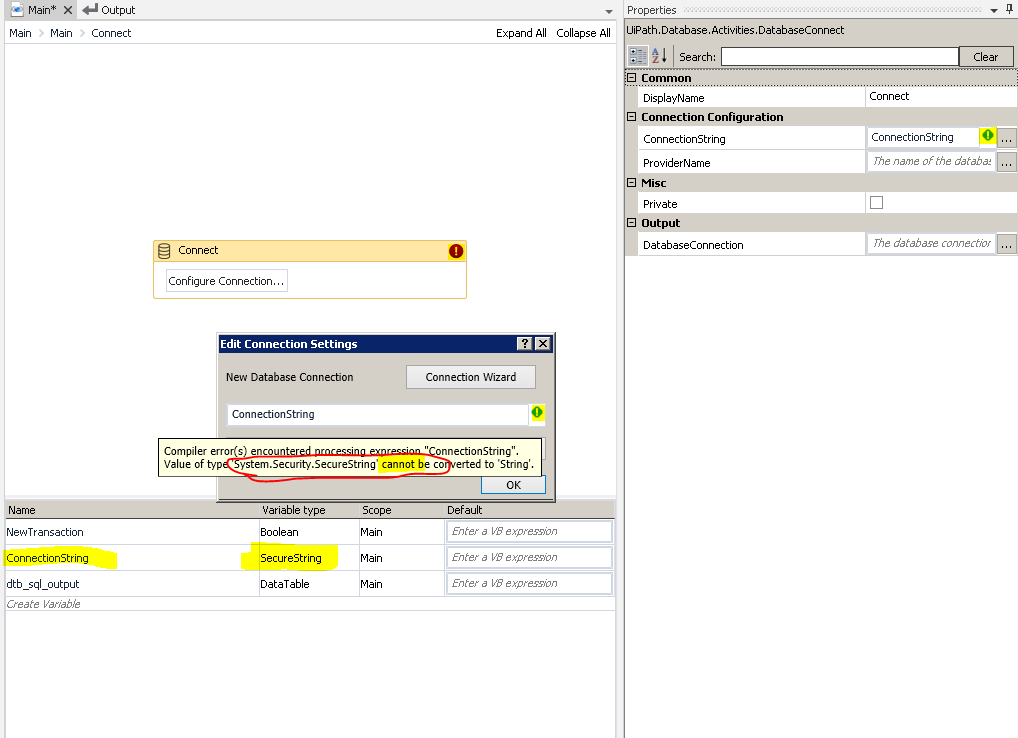Click the help icon on Edit Connection Settings dialog
This screenshot has height=738, width=1018.
pos(524,343)
